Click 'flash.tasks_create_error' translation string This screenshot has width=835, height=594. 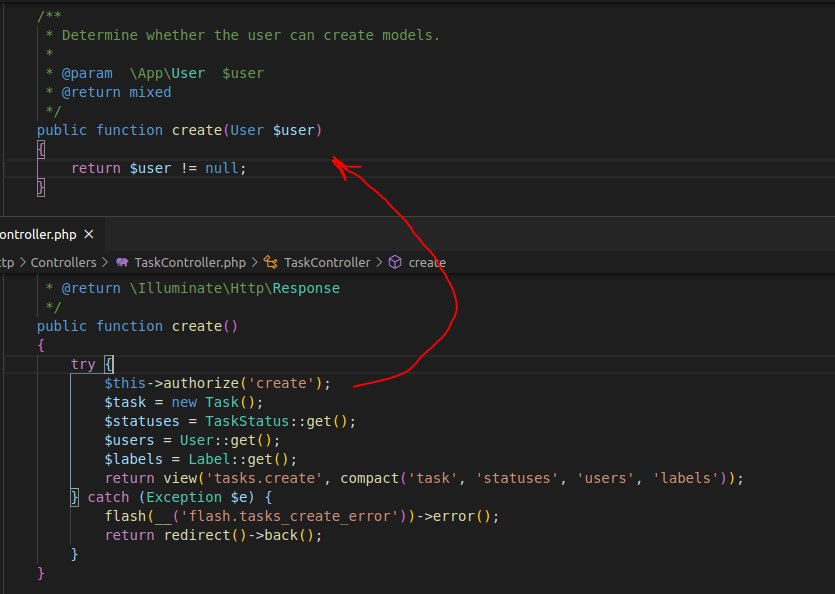[289, 516]
